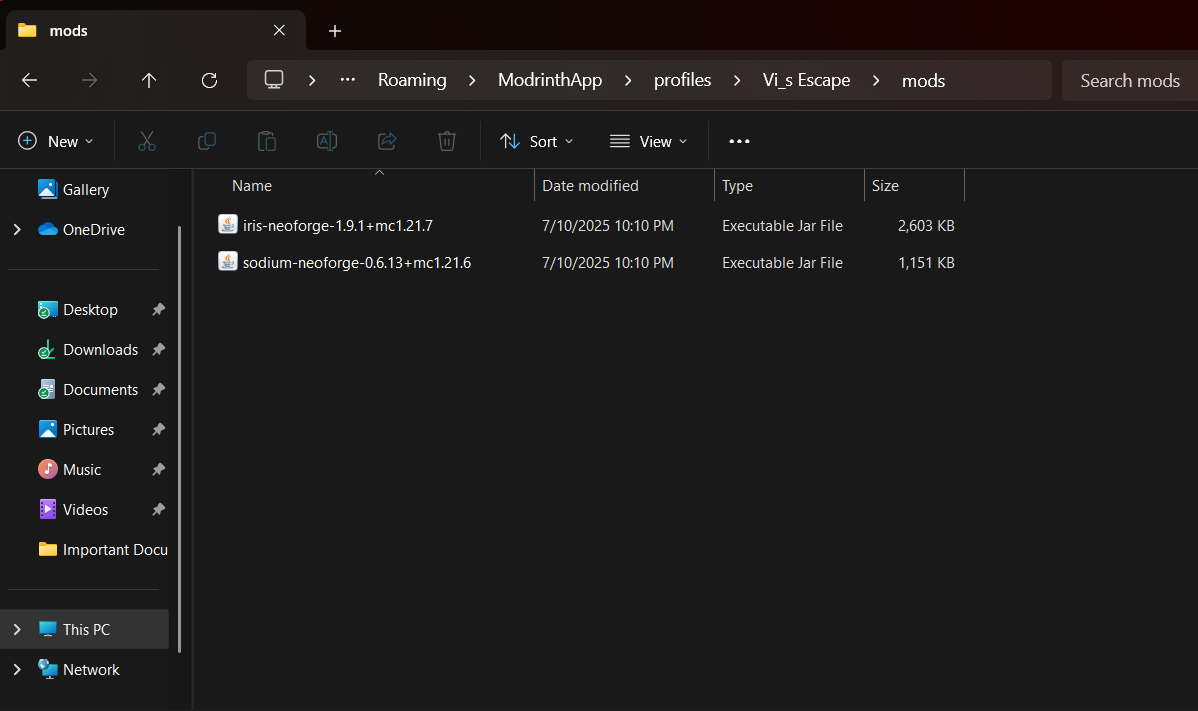Unpin Videos using its pin icon
Image resolution: width=1198 pixels, height=711 pixels.
[158, 509]
